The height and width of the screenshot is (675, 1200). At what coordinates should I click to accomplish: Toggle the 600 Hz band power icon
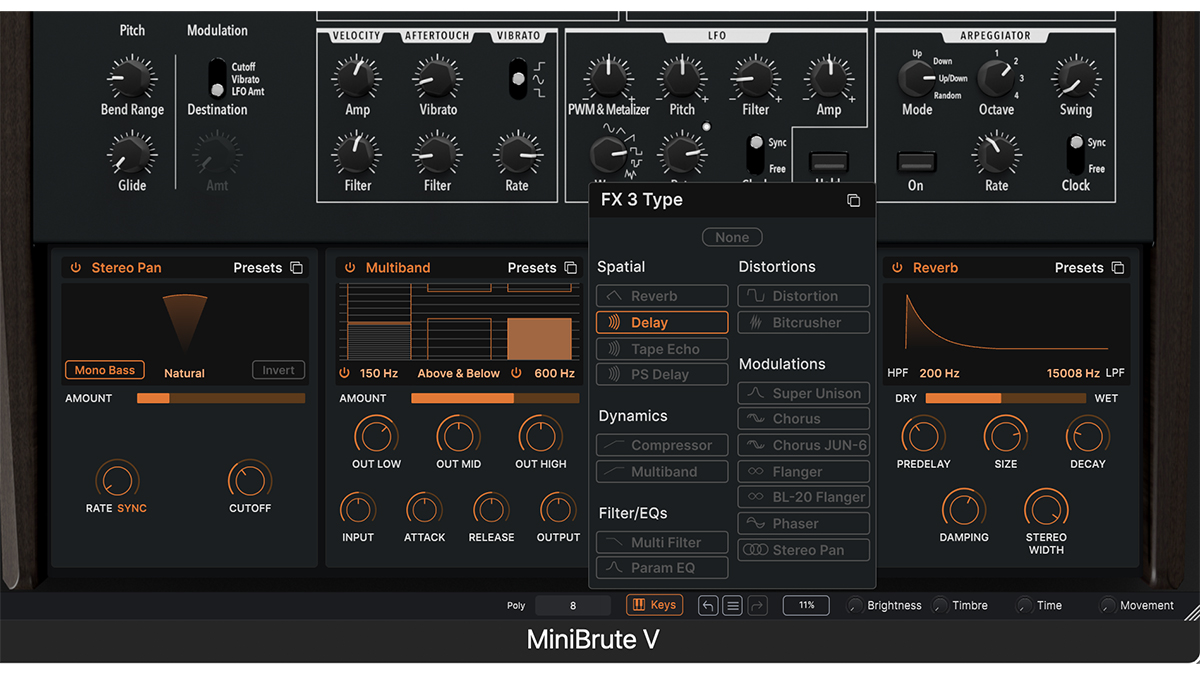tap(517, 373)
